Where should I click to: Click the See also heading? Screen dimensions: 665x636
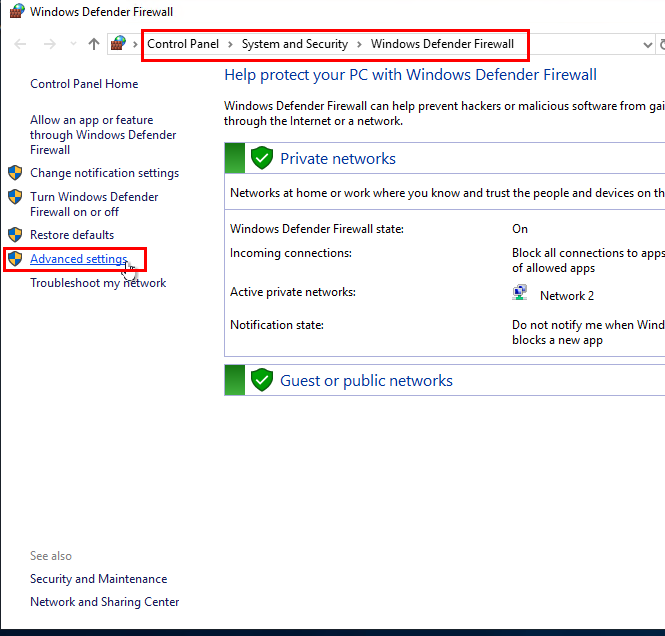51,556
